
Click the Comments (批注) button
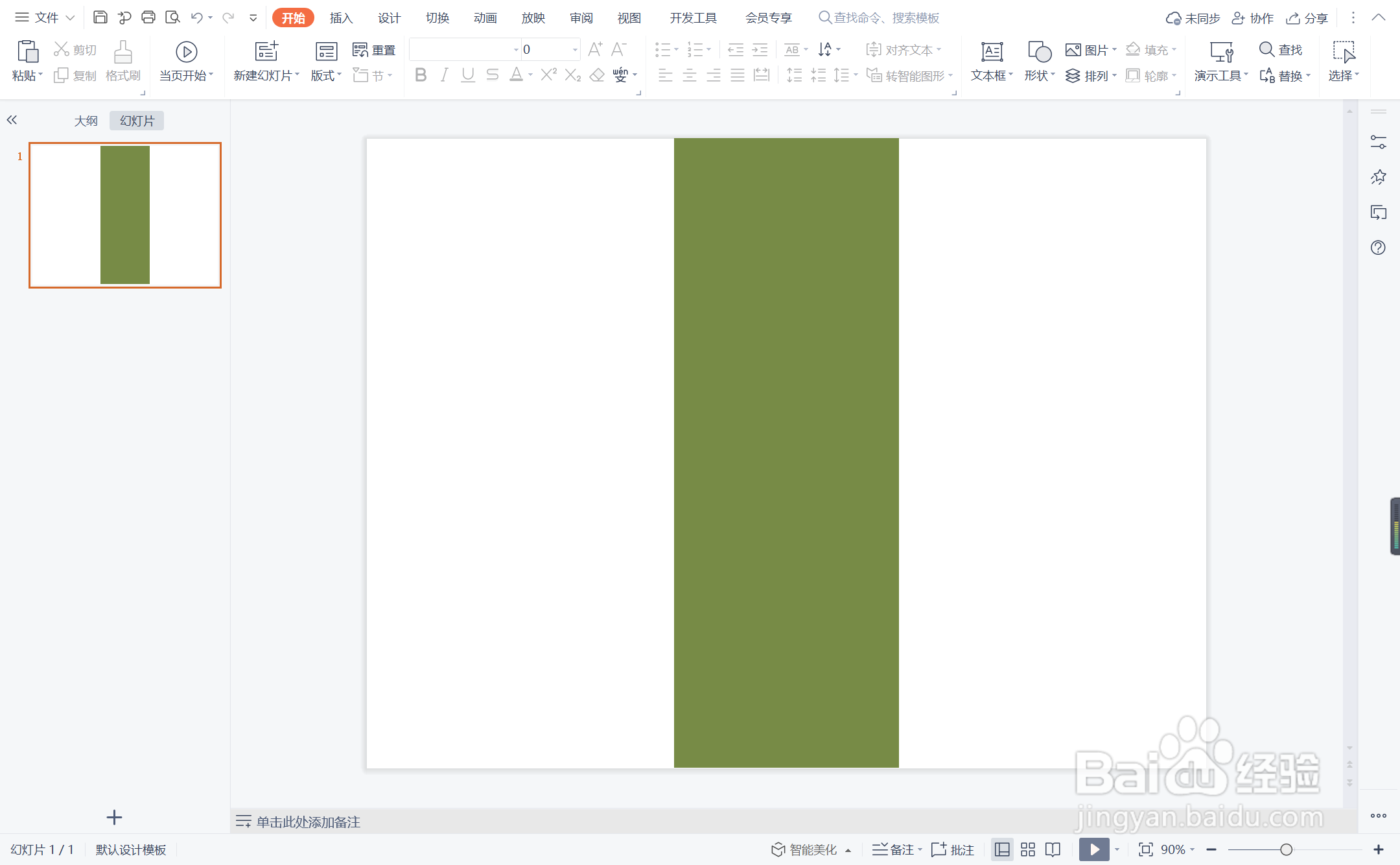click(953, 849)
